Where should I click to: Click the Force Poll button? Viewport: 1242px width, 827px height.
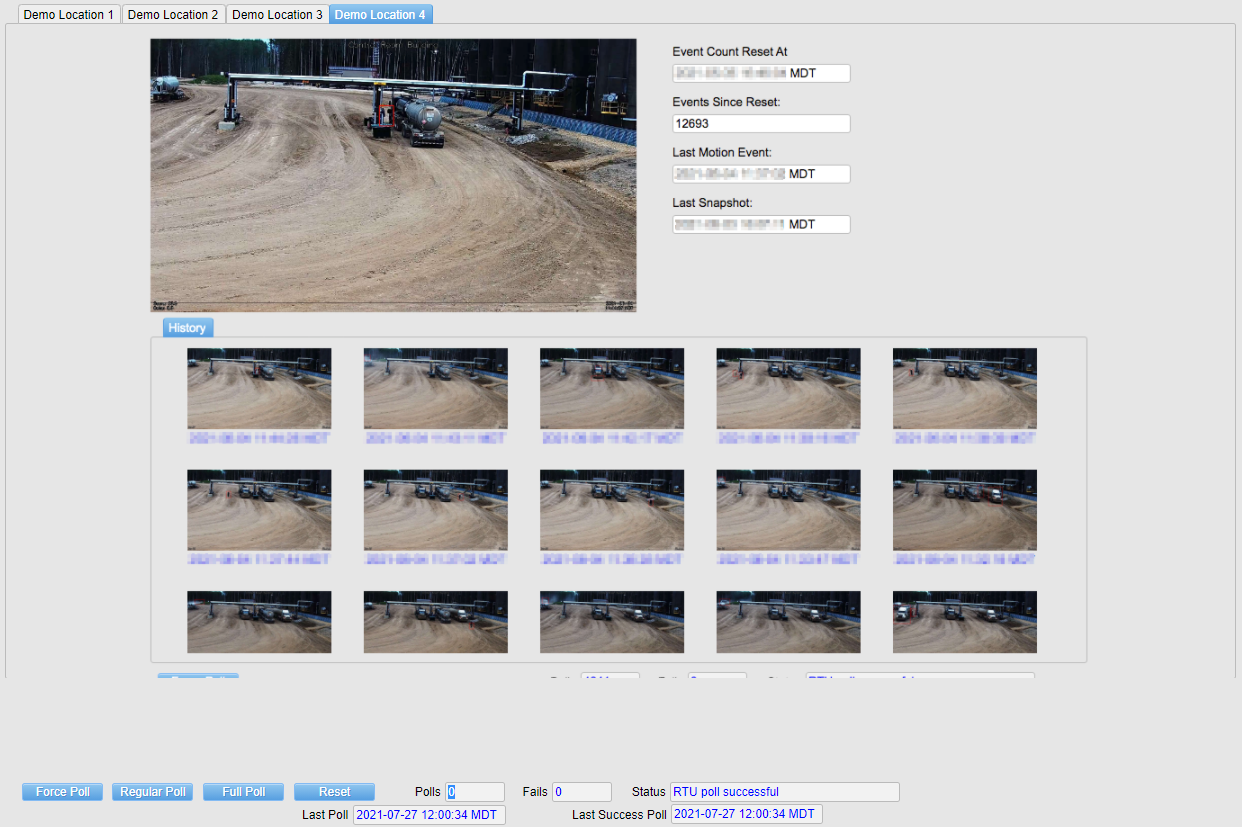point(63,792)
